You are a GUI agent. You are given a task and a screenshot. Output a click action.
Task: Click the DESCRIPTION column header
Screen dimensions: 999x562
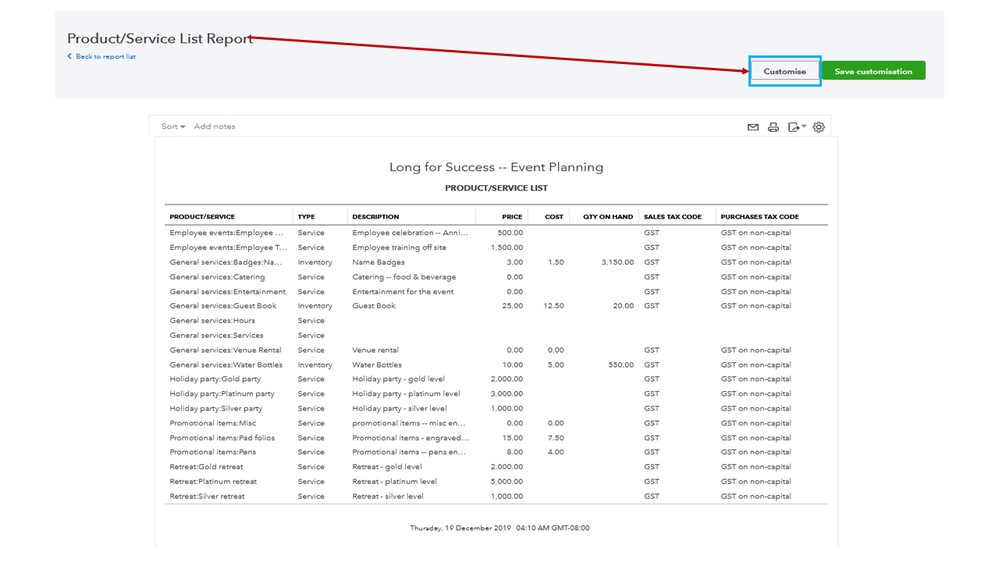tap(375, 217)
